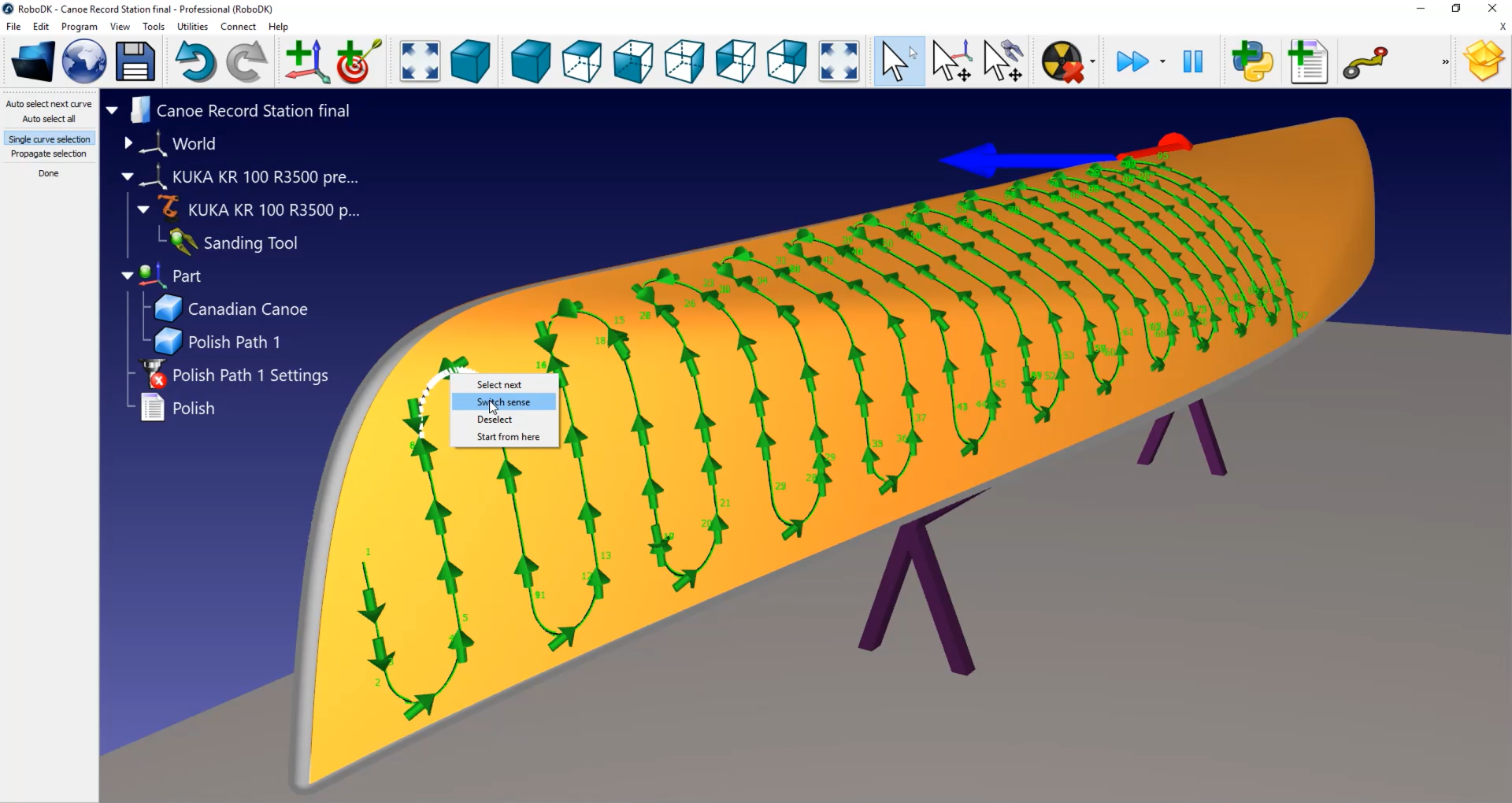Add a reference frame from toolbar
Image resolution: width=1512 pixels, height=803 pixels.
pyautogui.click(x=306, y=61)
